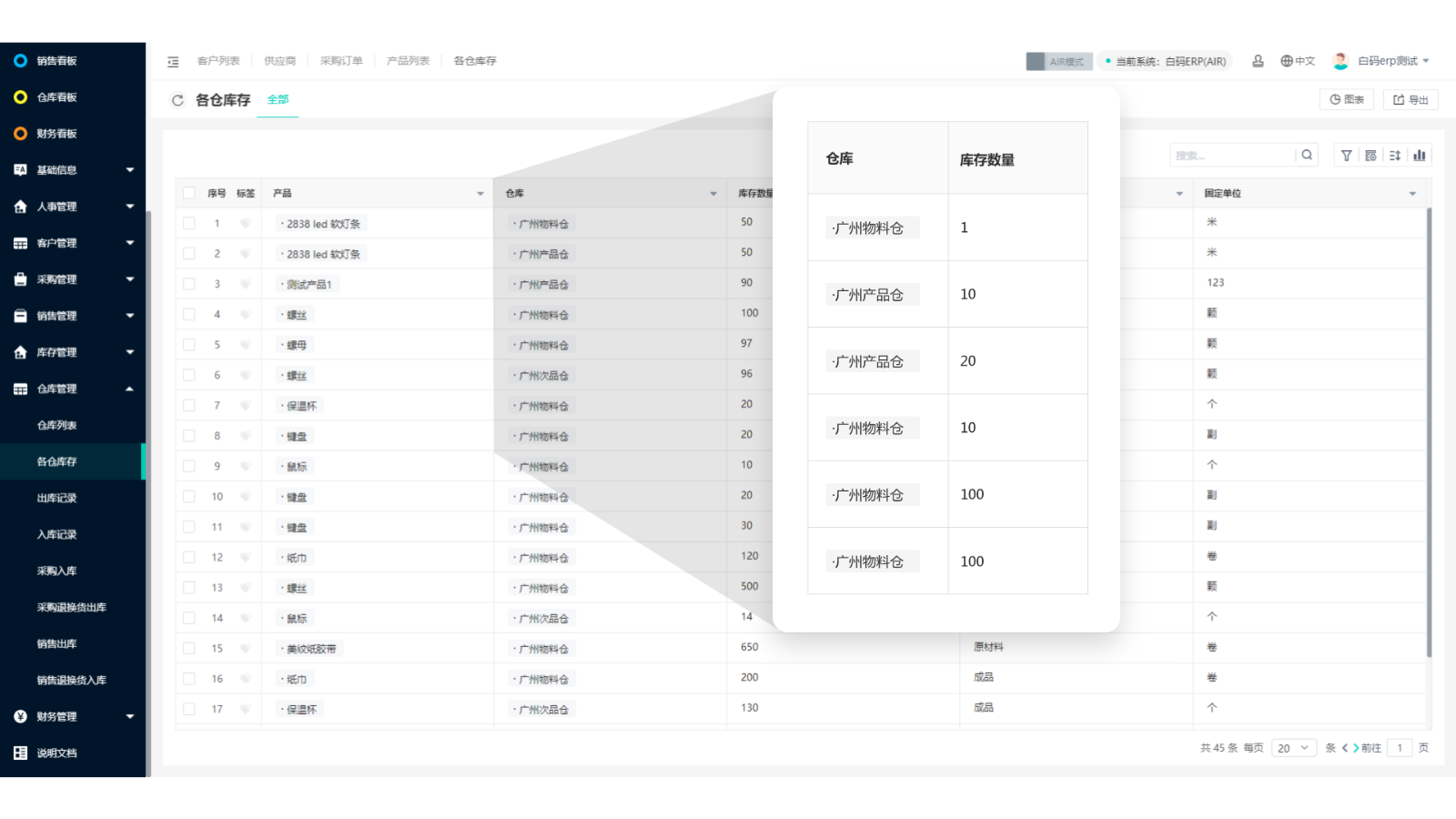
Task: Click the column settings icon beside the filter
Action: pos(1370,155)
